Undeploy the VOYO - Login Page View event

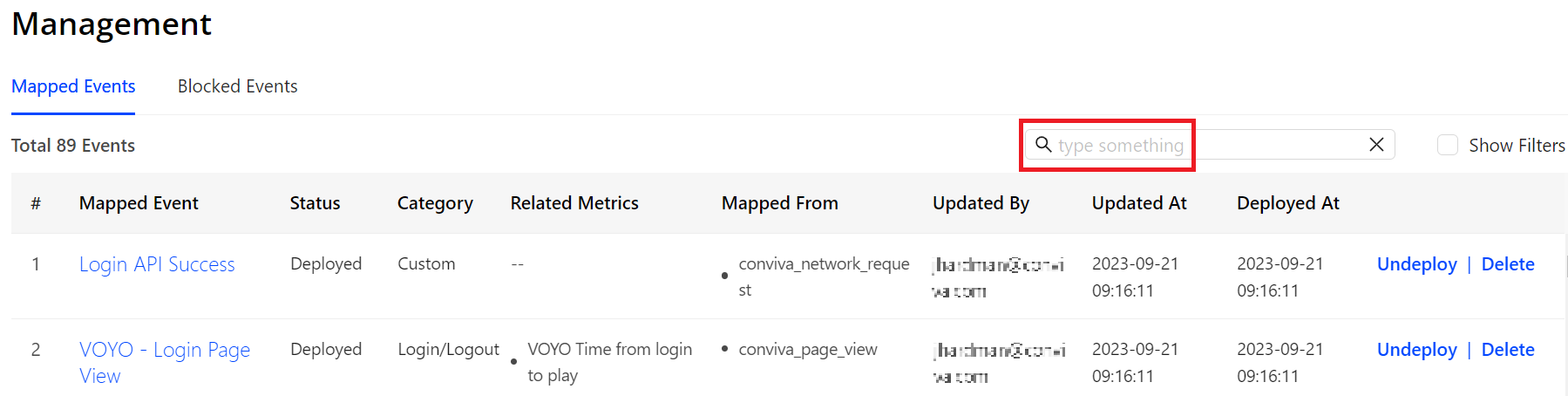click(1416, 350)
